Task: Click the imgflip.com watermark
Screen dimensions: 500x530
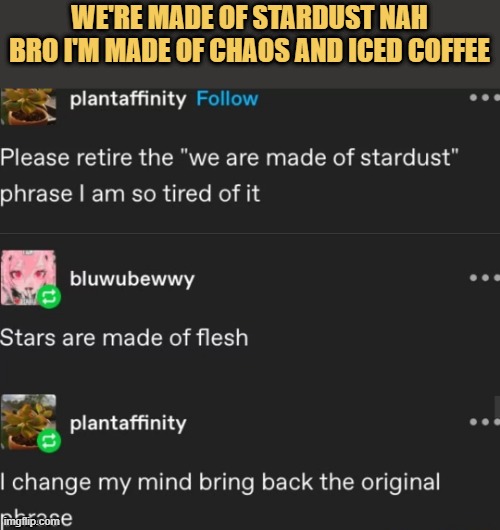Action: [31, 522]
